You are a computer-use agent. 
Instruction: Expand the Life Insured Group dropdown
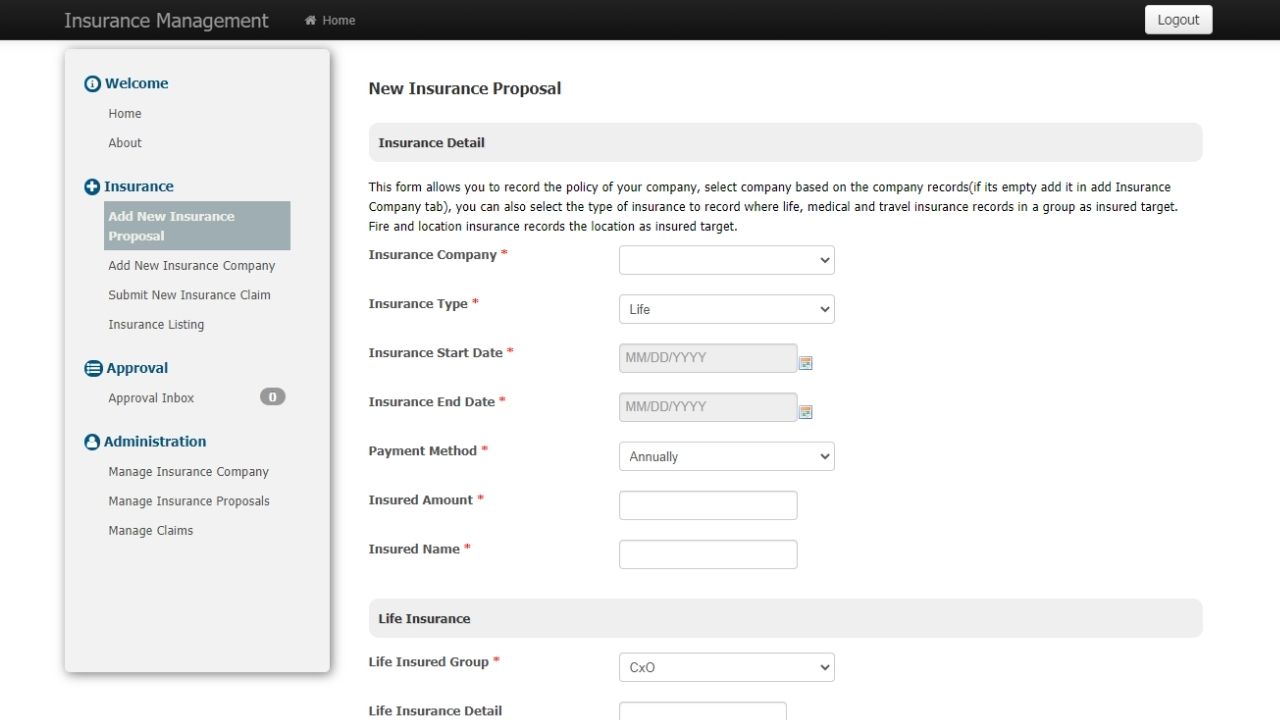click(726, 667)
